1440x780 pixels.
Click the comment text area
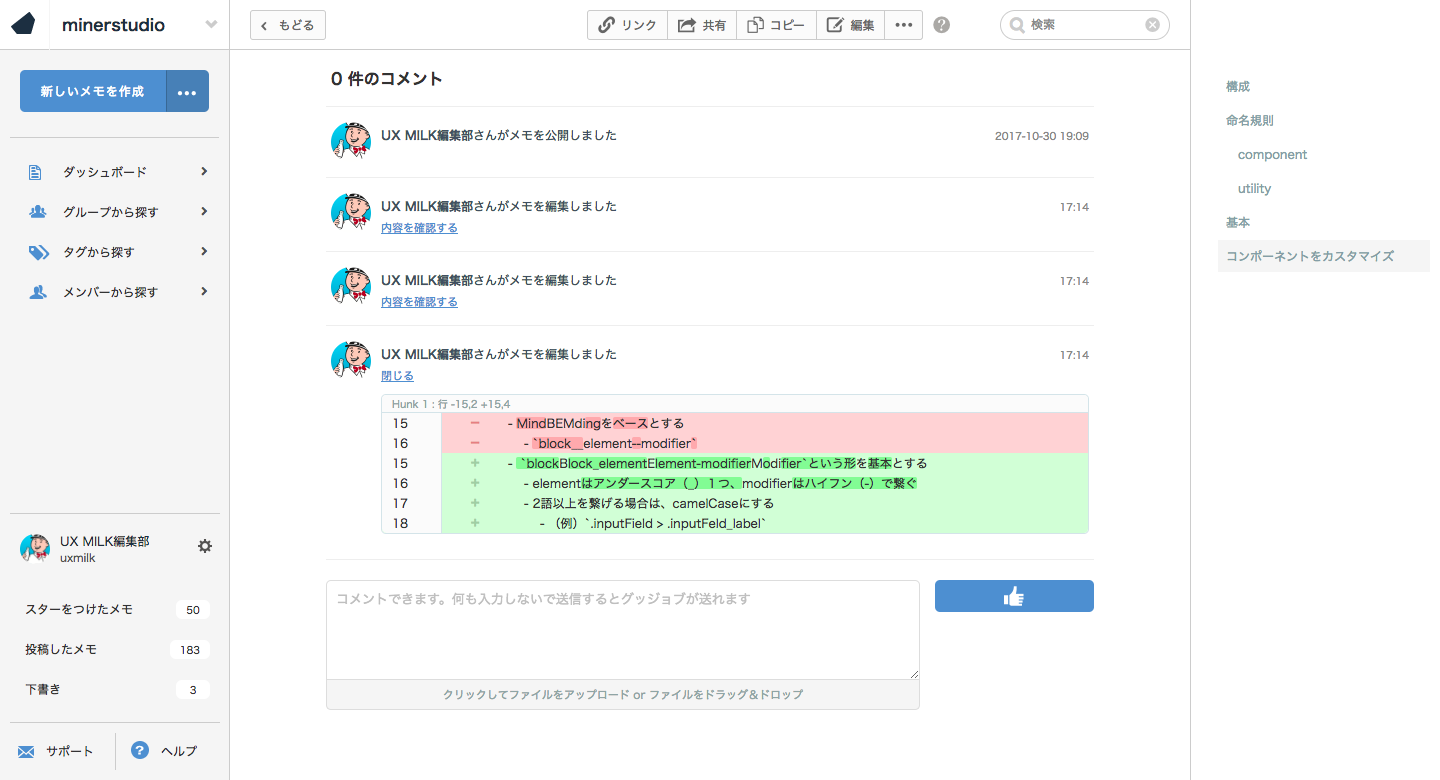(x=622, y=630)
